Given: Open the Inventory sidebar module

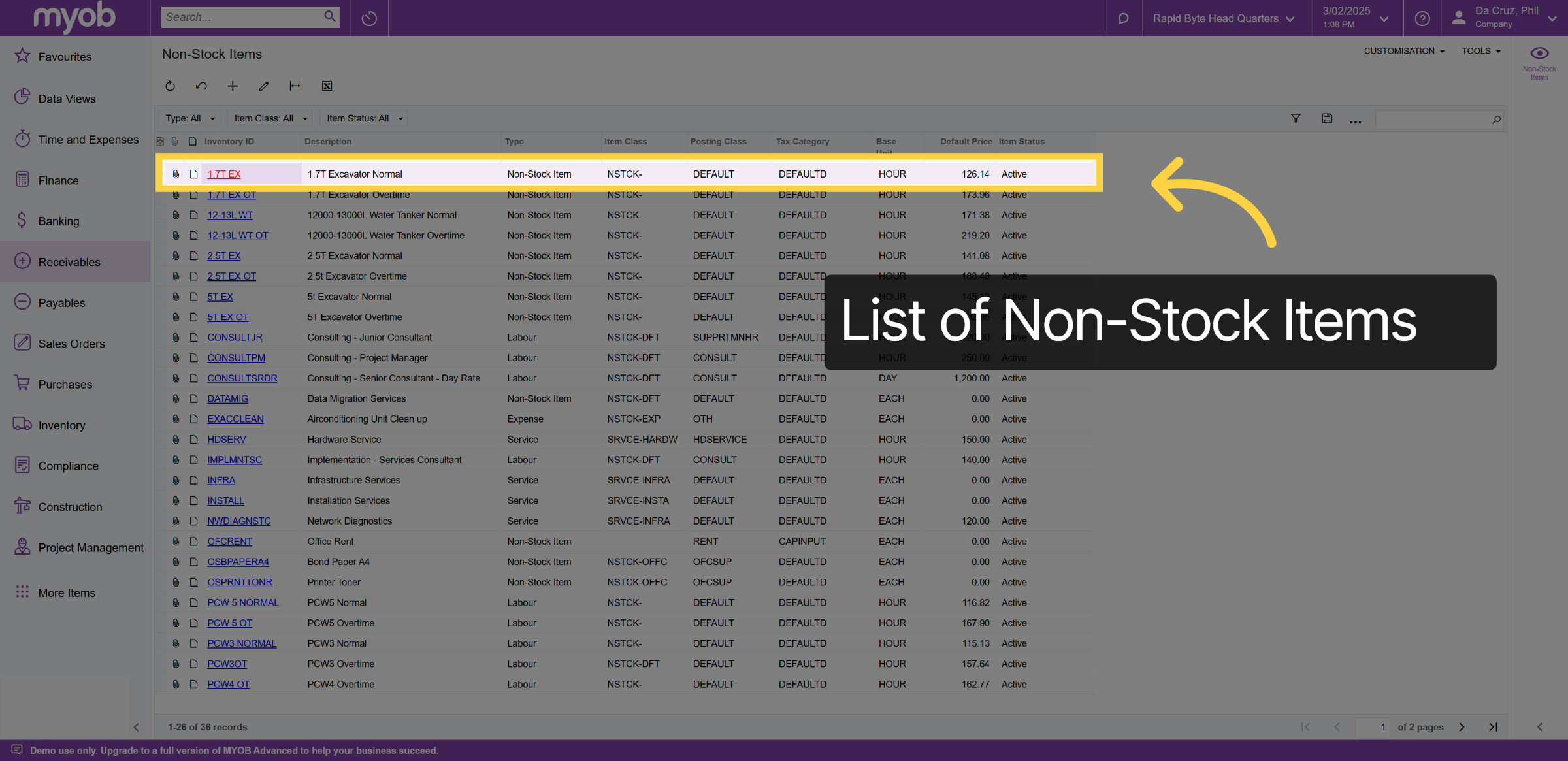Looking at the screenshot, I should (61, 425).
